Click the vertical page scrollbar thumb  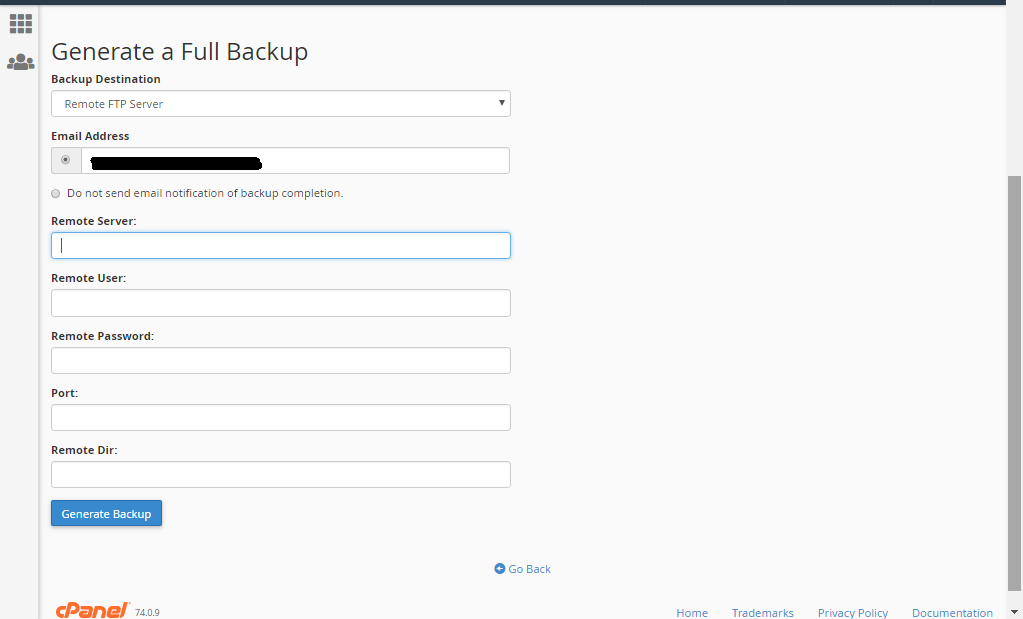point(1015,385)
